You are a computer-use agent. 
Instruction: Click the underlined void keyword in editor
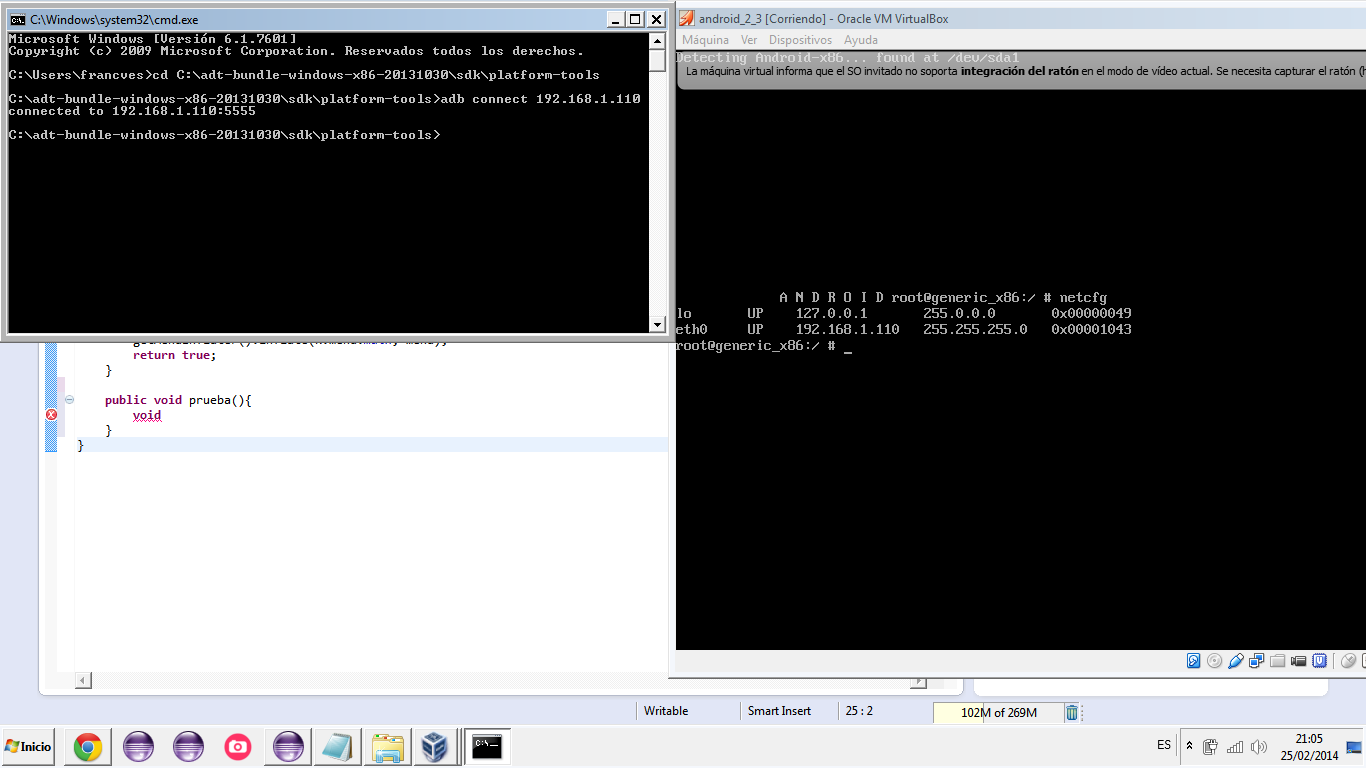[x=147, y=416]
